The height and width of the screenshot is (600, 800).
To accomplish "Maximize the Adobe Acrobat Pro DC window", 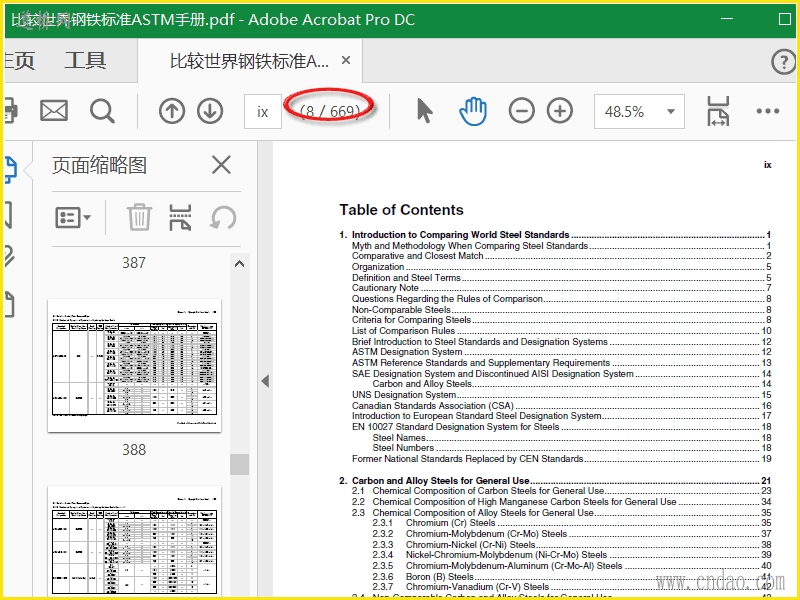I will [785, 19].
